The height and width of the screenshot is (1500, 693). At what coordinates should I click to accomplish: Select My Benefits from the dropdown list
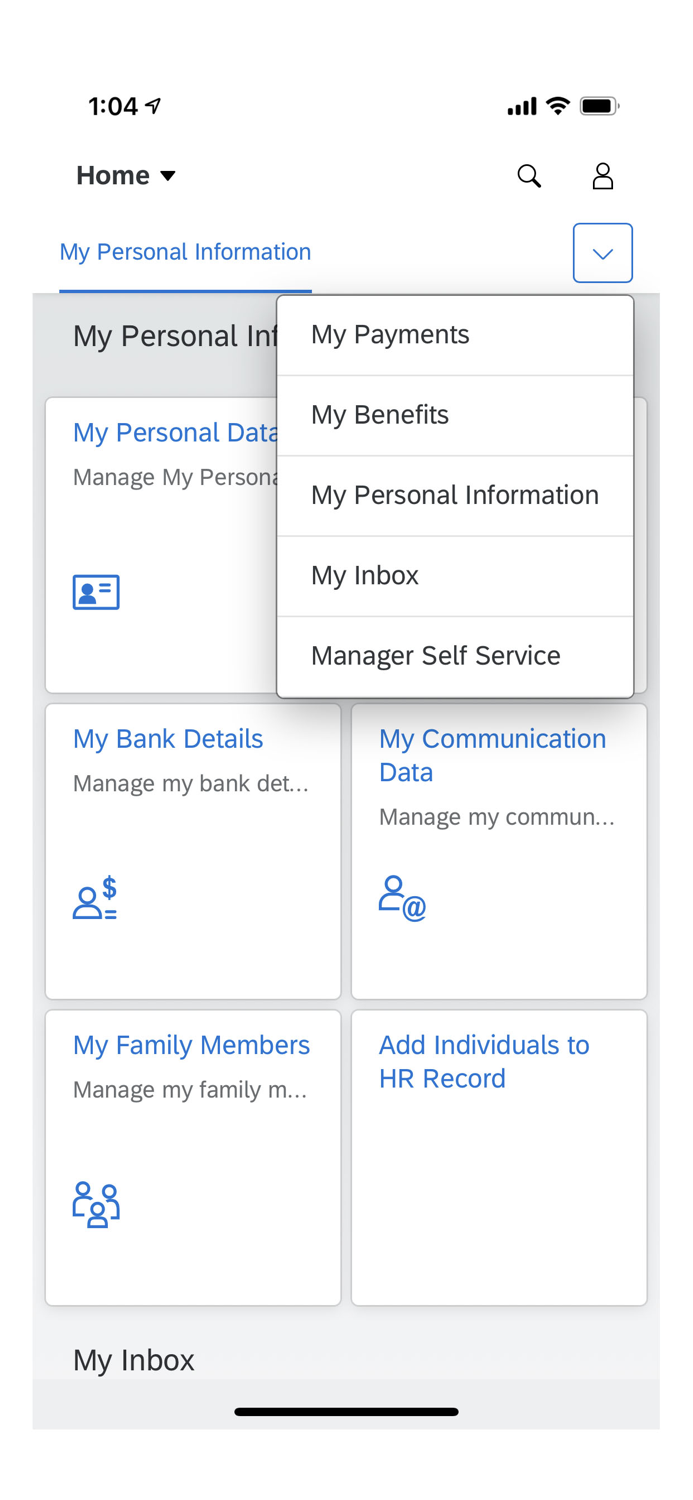pyautogui.click(x=380, y=414)
